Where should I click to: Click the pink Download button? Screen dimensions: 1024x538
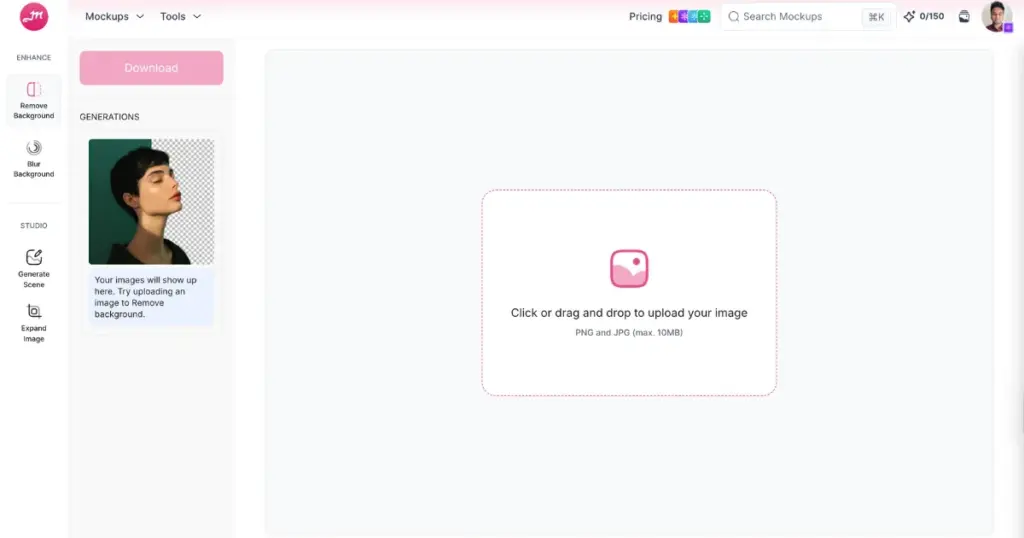[152, 68]
